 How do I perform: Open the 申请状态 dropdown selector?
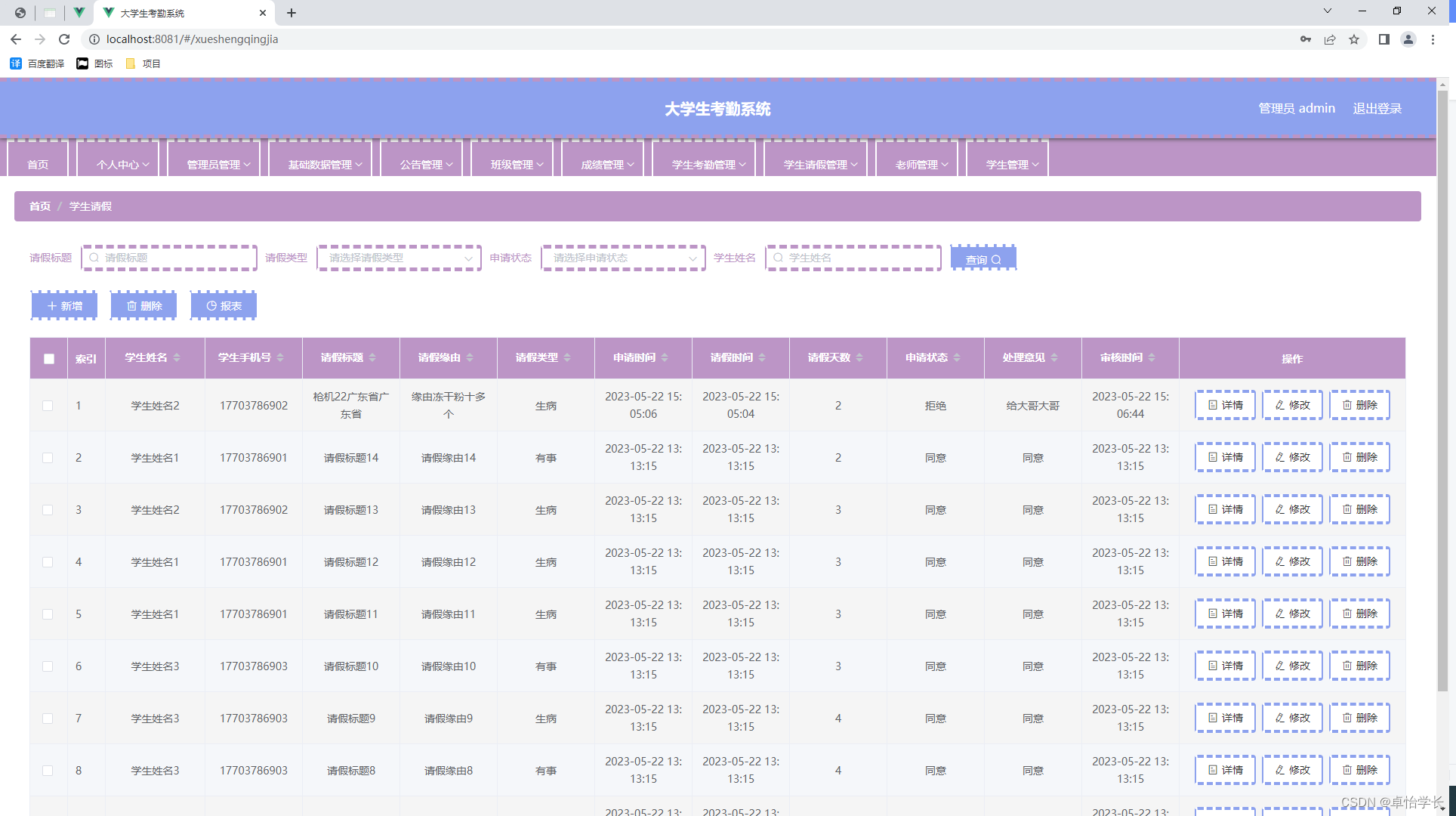pyautogui.click(x=623, y=258)
